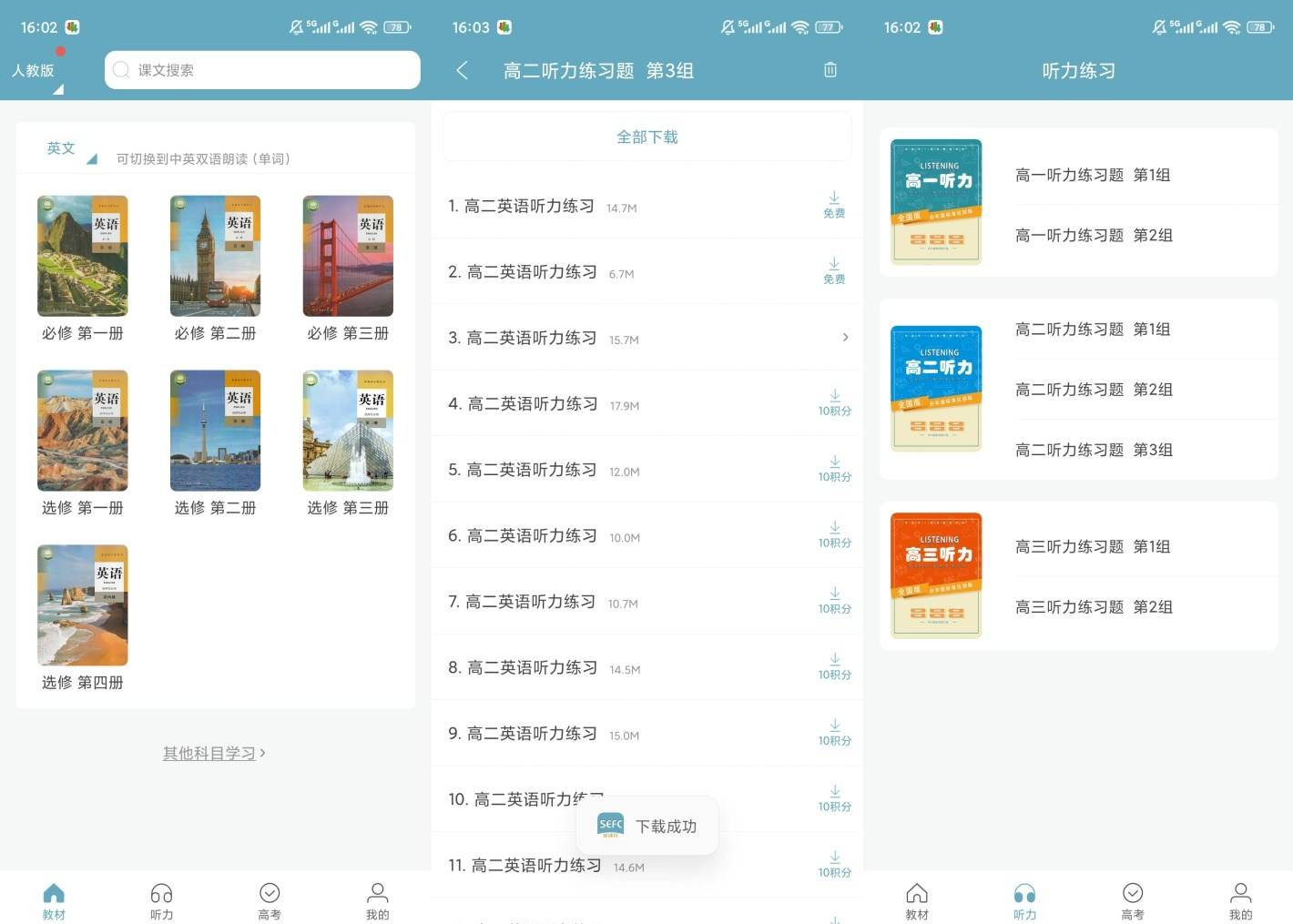Image resolution: width=1293 pixels, height=924 pixels.
Task: Click the 课文搜索 search field
Action: point(262,70)
